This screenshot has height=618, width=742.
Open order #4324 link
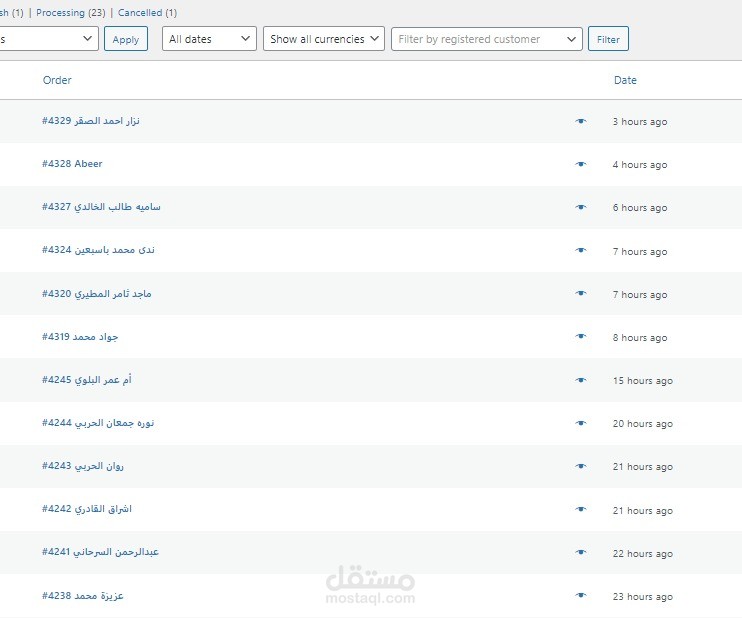coord(98,250)
